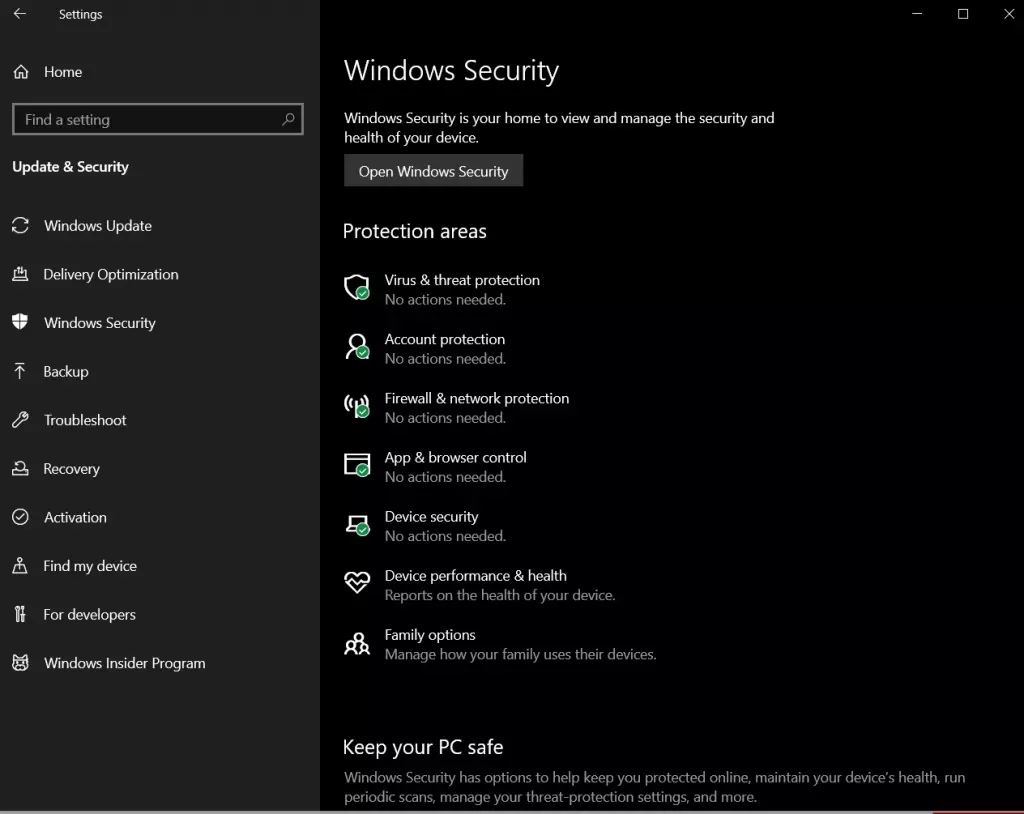Open Account protection area
The image size is (1024, 814).
445,339
